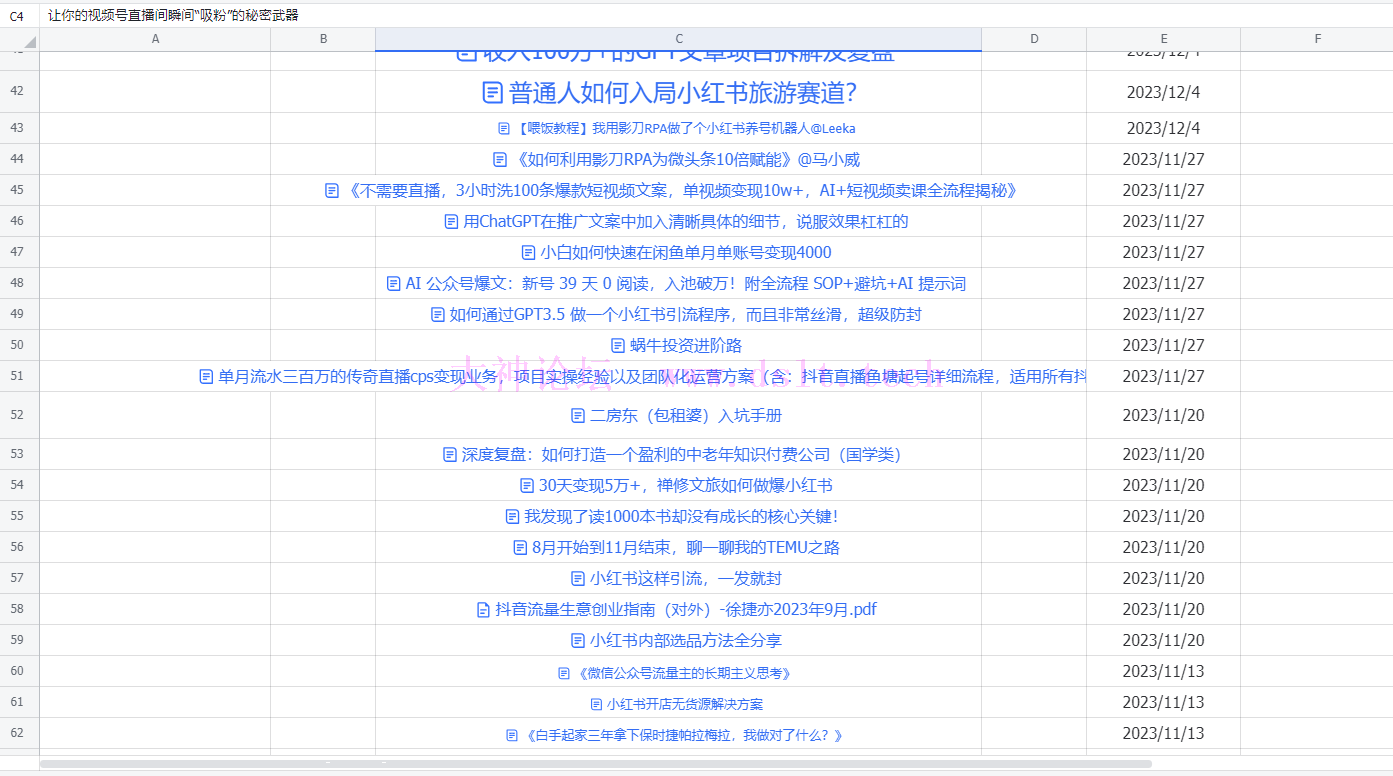Viewport: 1393px width, 776px height.
Task: Select row 52 header
Action: tap(18, 415)
